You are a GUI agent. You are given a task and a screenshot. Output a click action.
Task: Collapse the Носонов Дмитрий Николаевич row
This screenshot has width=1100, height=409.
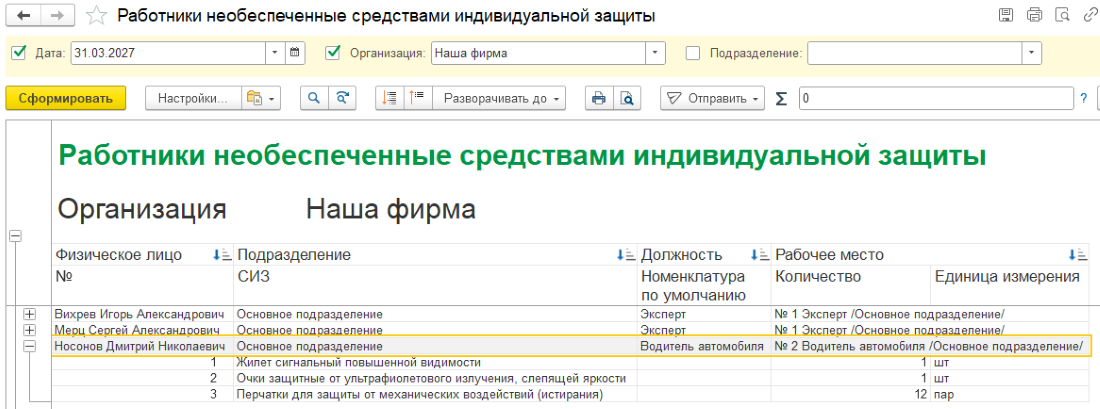[31, 346]
